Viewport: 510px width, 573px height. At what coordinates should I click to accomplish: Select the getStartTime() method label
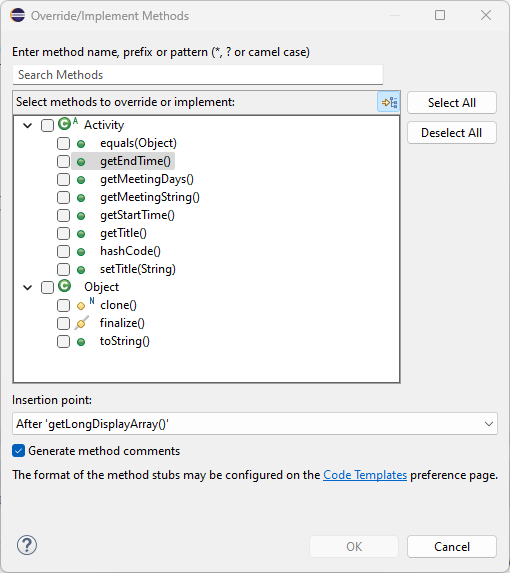[x=137, y=215]
